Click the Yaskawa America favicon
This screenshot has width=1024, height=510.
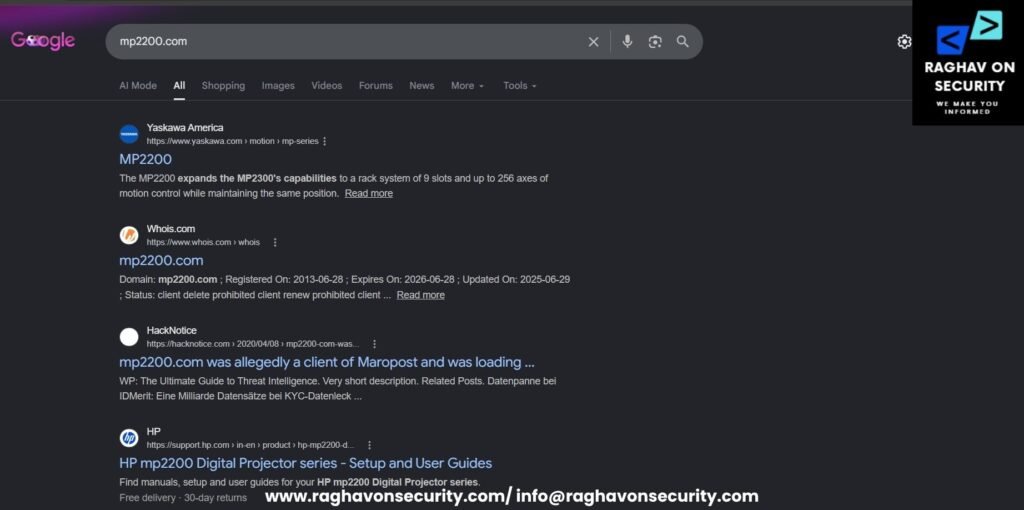point(129,134)
